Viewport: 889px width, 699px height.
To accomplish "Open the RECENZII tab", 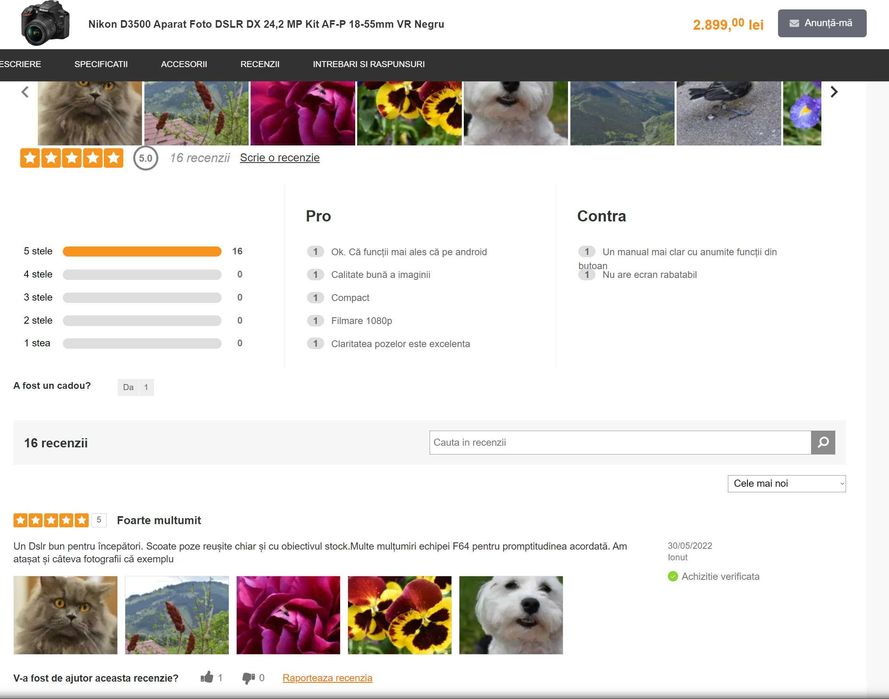I will (x=260, y=64).
